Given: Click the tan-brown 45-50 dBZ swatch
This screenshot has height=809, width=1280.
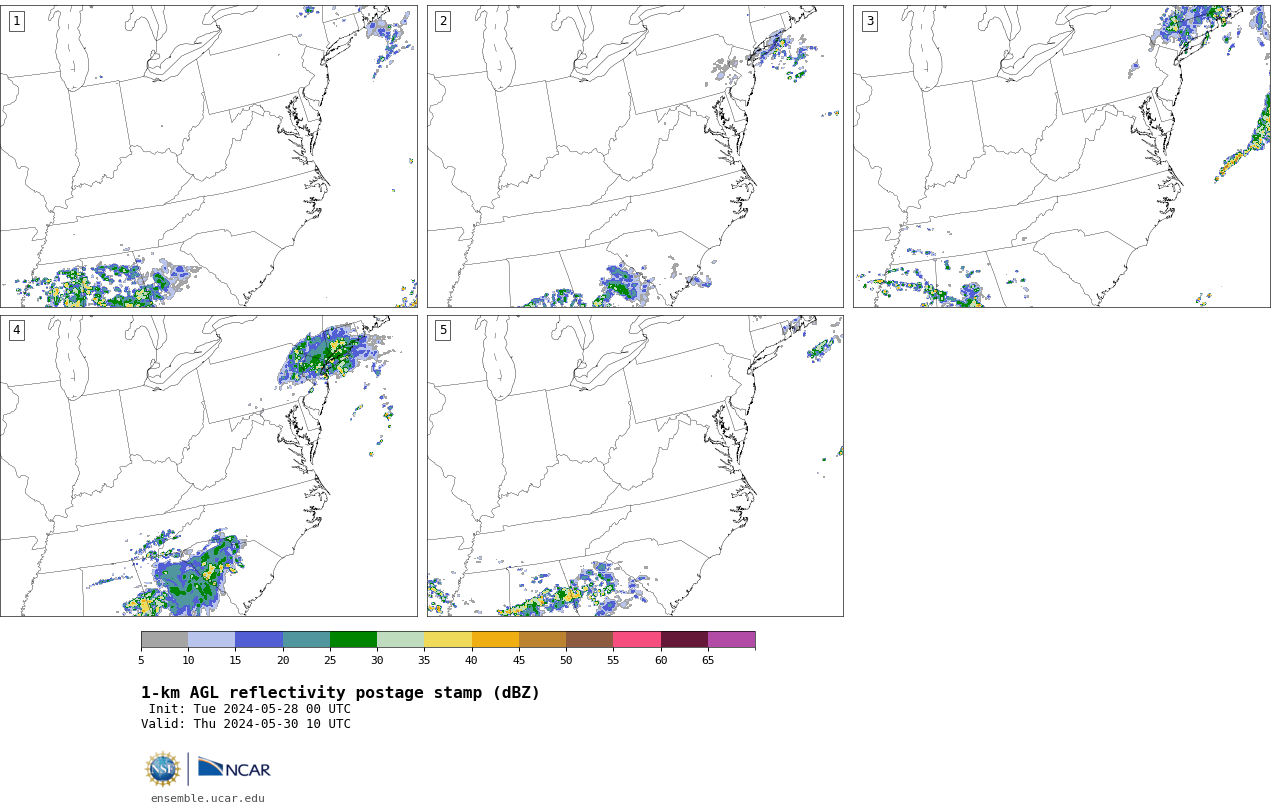Looking at the screenshot, I should point(542,640).
